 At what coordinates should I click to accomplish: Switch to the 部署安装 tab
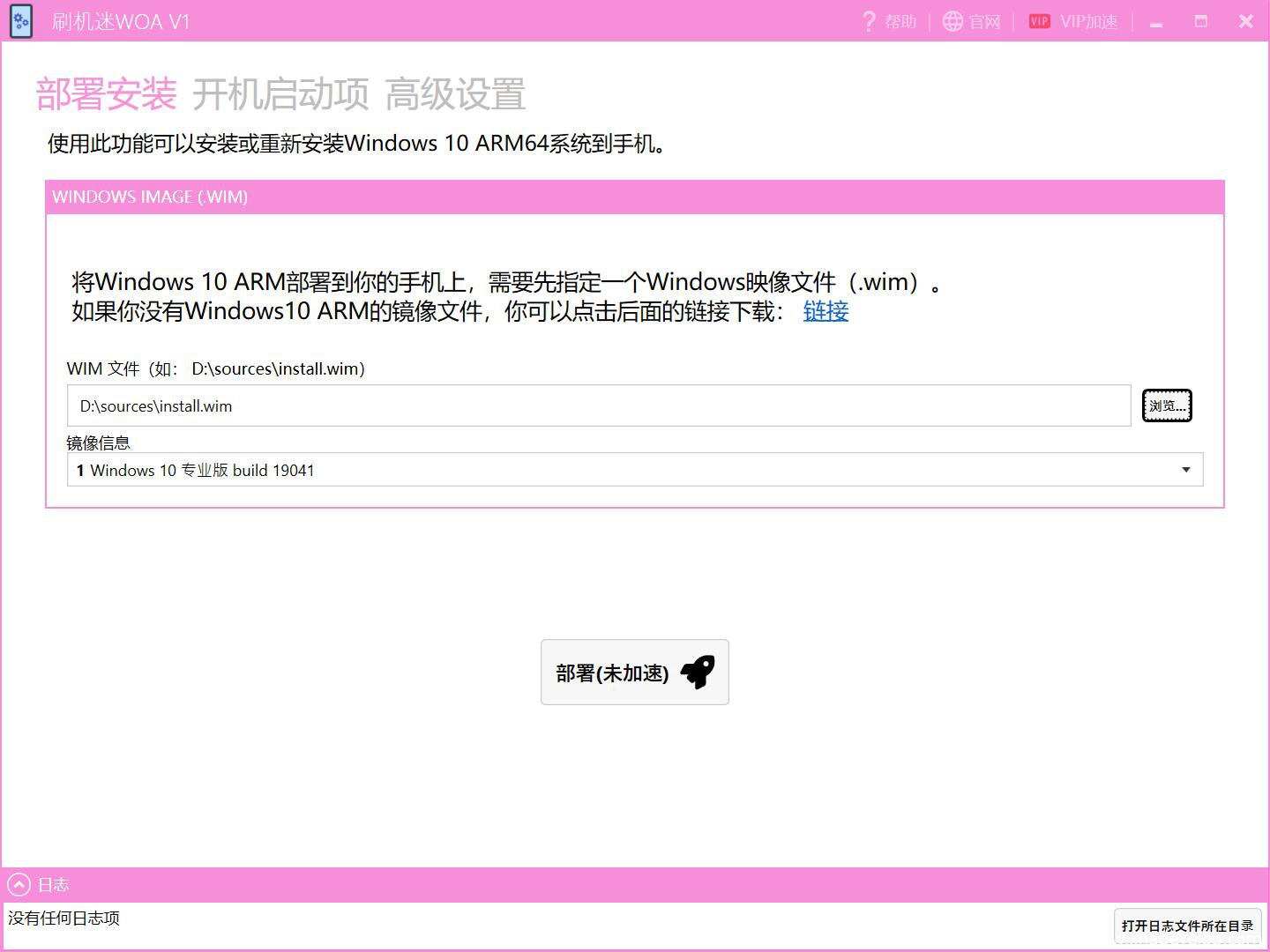(106, 94)
